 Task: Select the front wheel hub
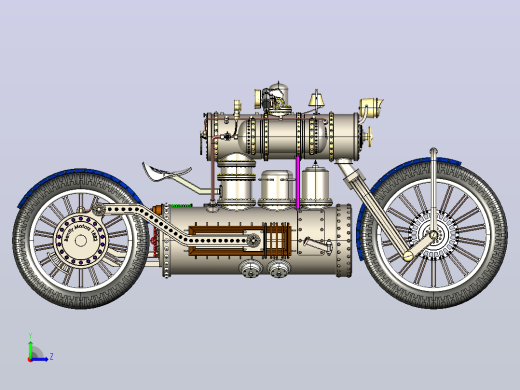coord(433,235)
